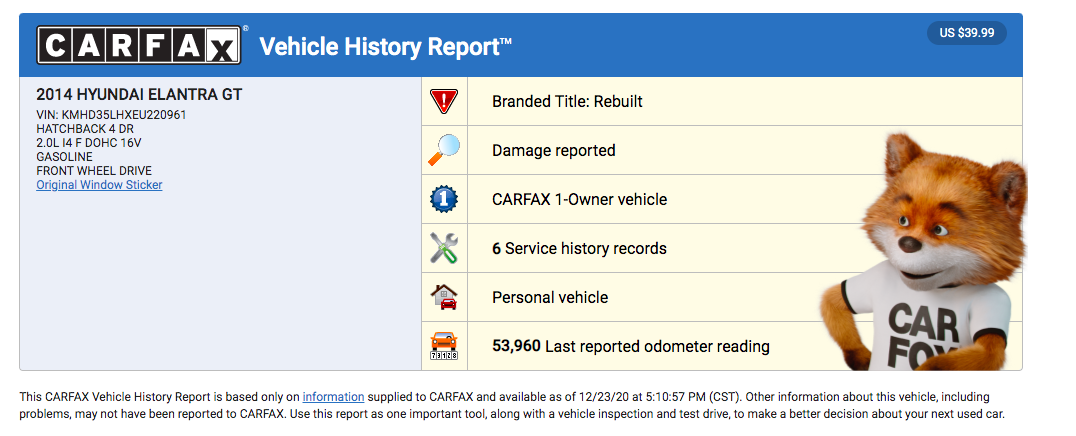Click the blue 1-Owner ribbon badge icon
Screen dimensions: 1076x436
coord(443,199)
